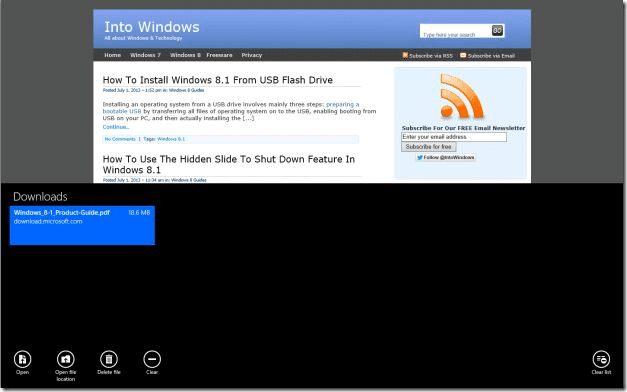Open the Home menu item
The image size is (627, 392).
pyautogui.click(x=112, y=55)
